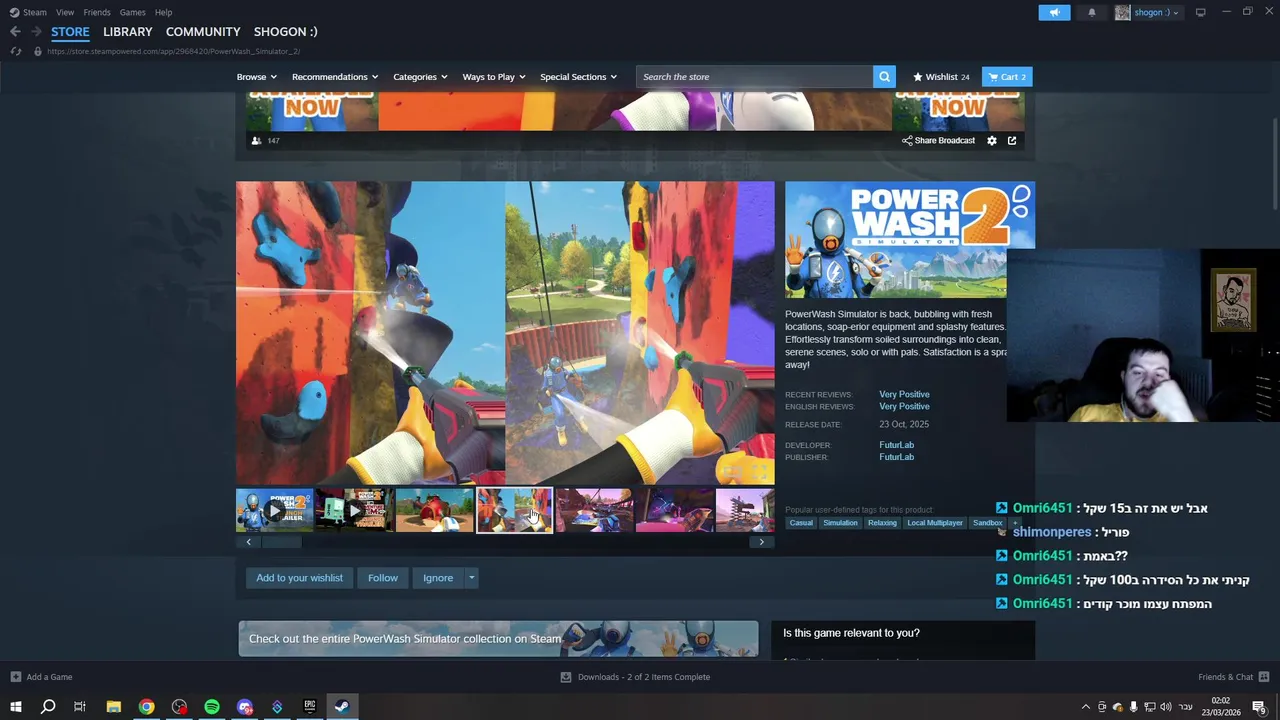
Task: Go forward with the Steam forward arrow
Action: click(x=36, y=32)
